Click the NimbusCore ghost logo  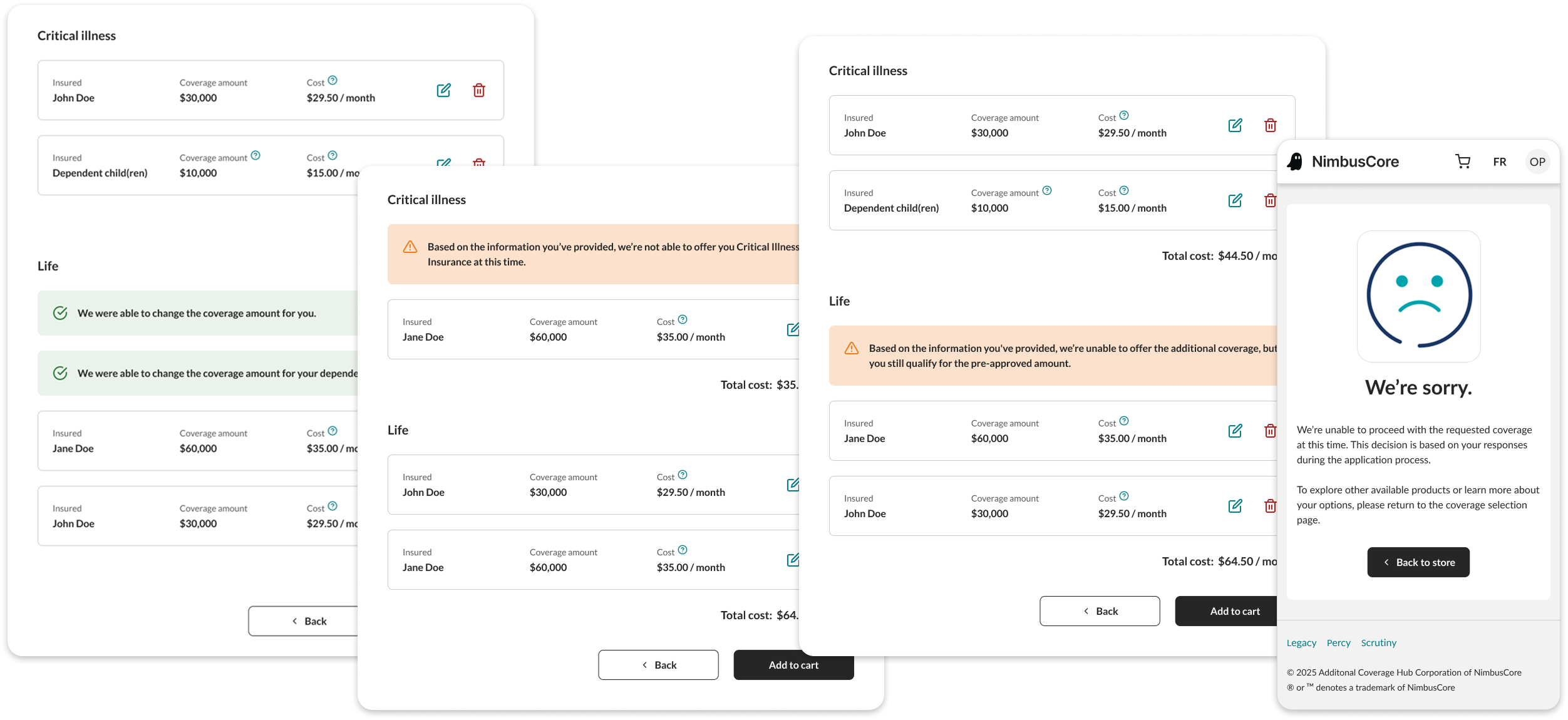pos(1295,162)
